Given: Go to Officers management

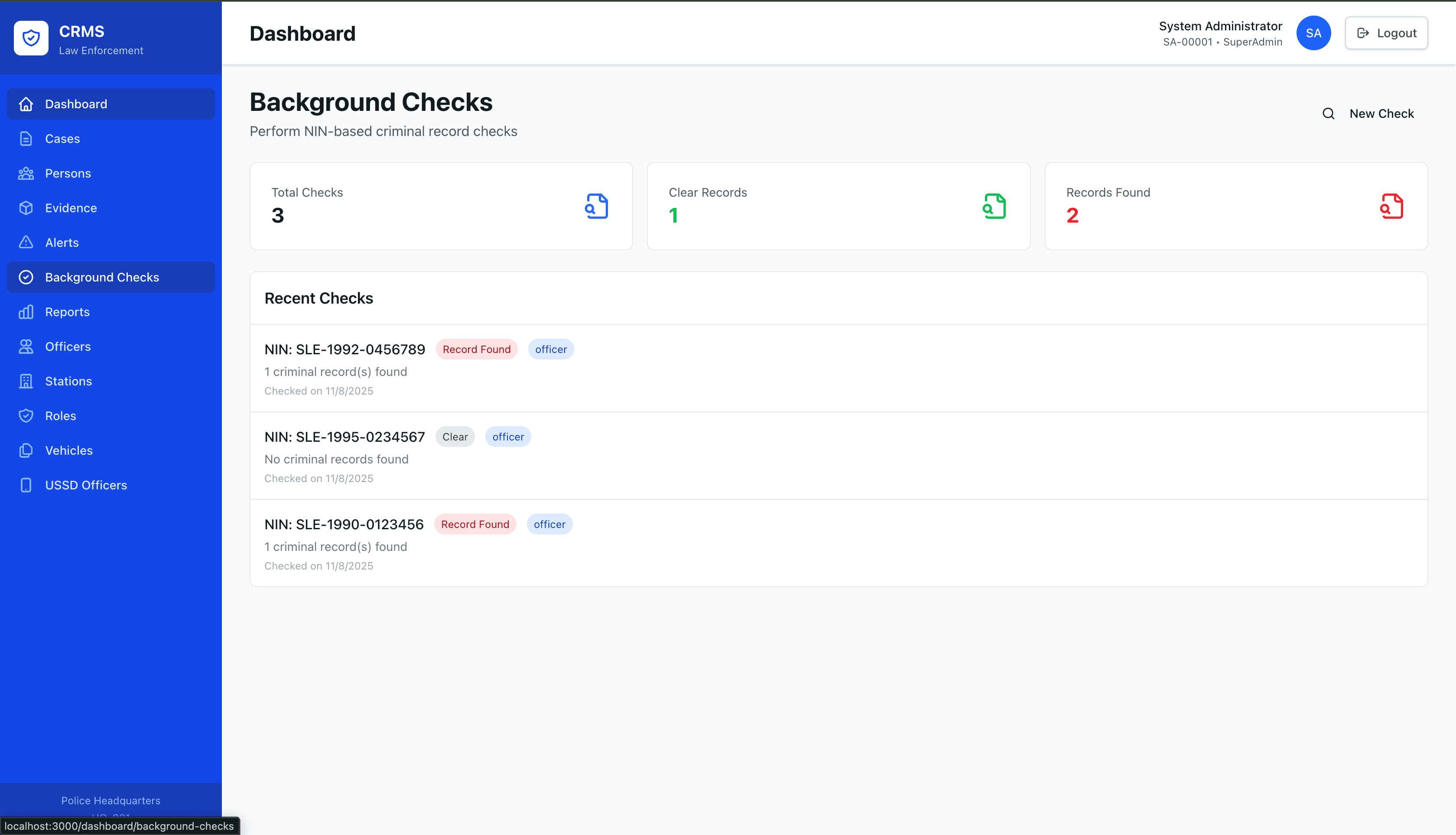Looking at the screenshot, I should [111, 347].
